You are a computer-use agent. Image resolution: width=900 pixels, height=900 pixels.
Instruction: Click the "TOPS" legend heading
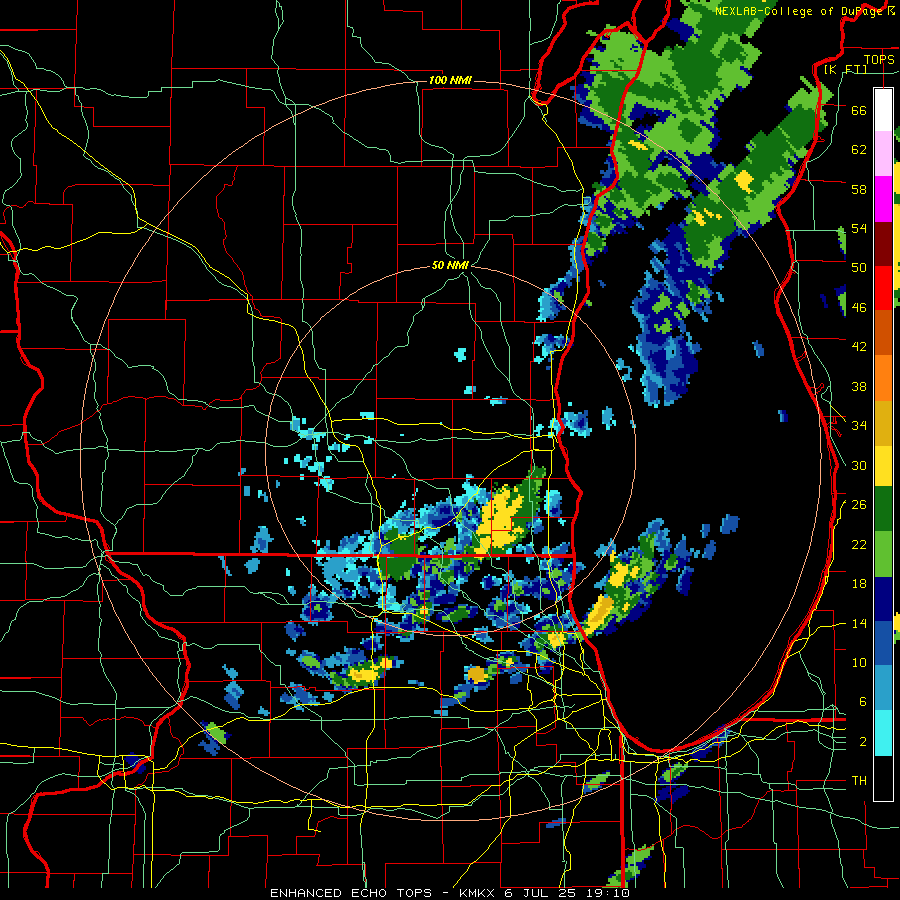(x=879, y=59)
